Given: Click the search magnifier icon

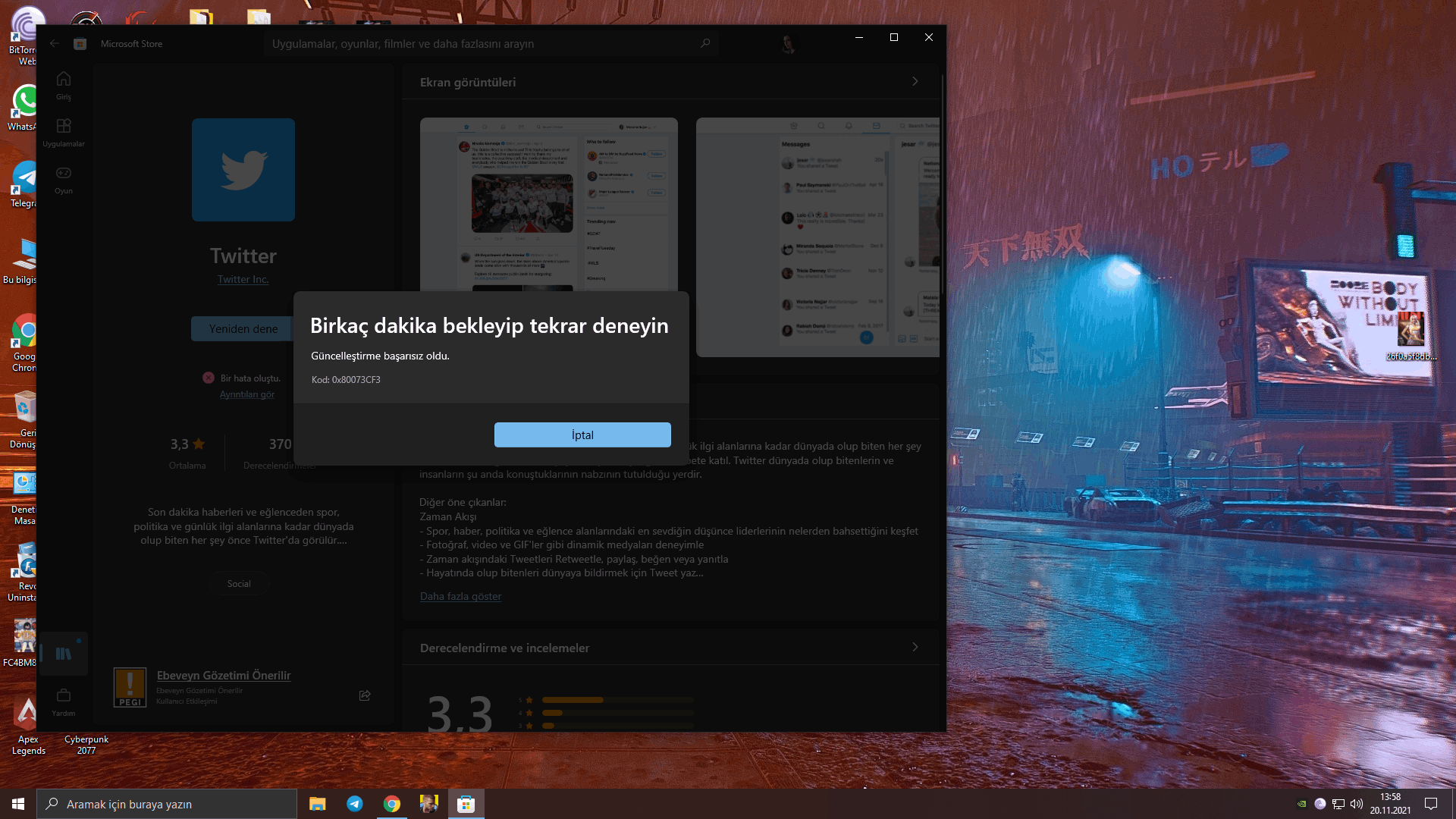Looking at the screenshot, I should tap(705, 43).
